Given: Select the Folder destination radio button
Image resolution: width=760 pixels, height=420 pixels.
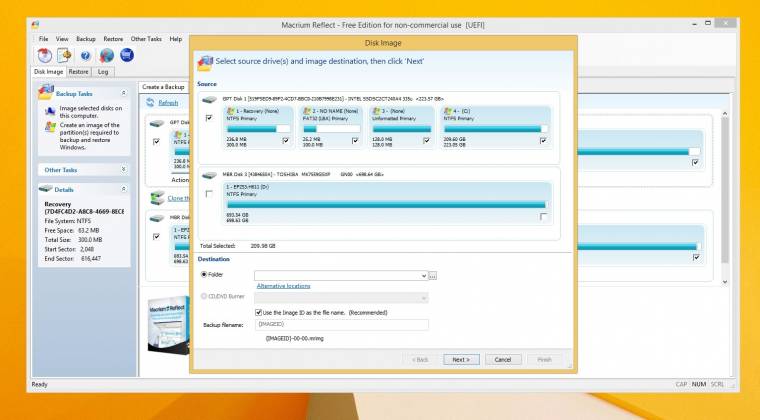Looking at the screenshot, I should 204,274.
